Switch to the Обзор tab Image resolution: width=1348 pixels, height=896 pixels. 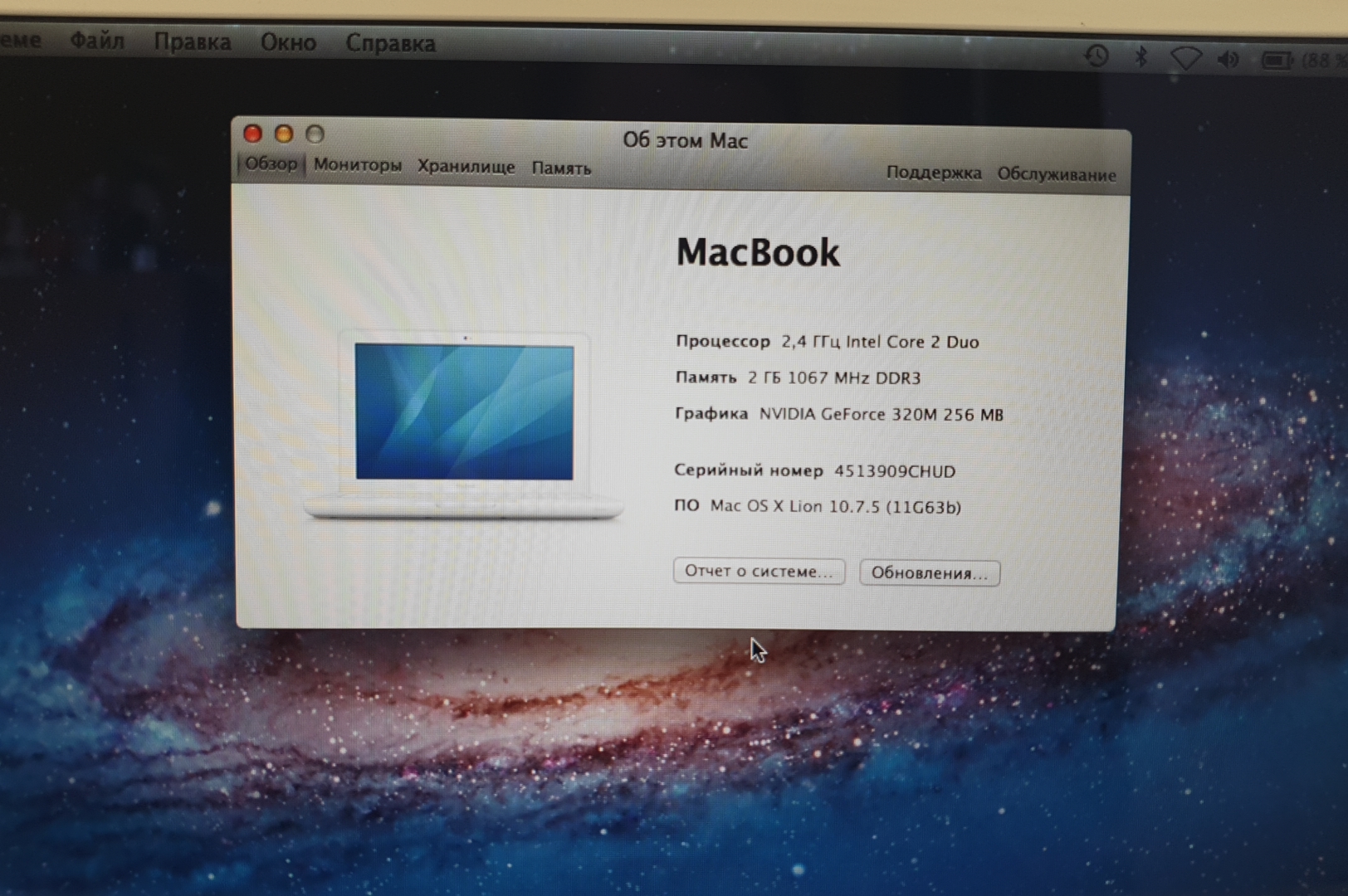coord(271,163)
